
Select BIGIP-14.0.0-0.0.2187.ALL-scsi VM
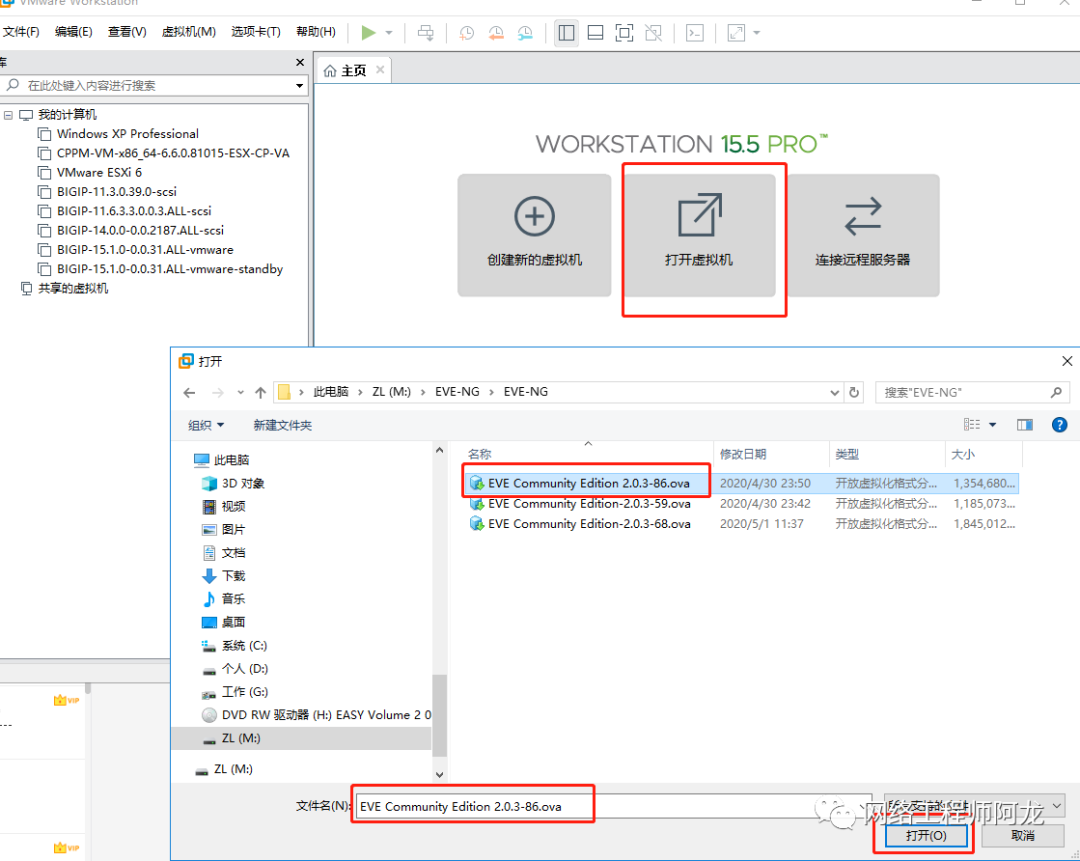[x=140, y=230]
